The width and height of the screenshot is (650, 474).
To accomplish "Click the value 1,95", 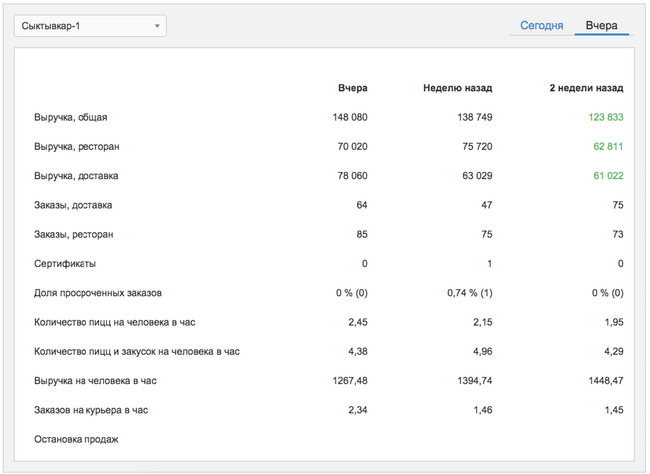I will (614, 323).
